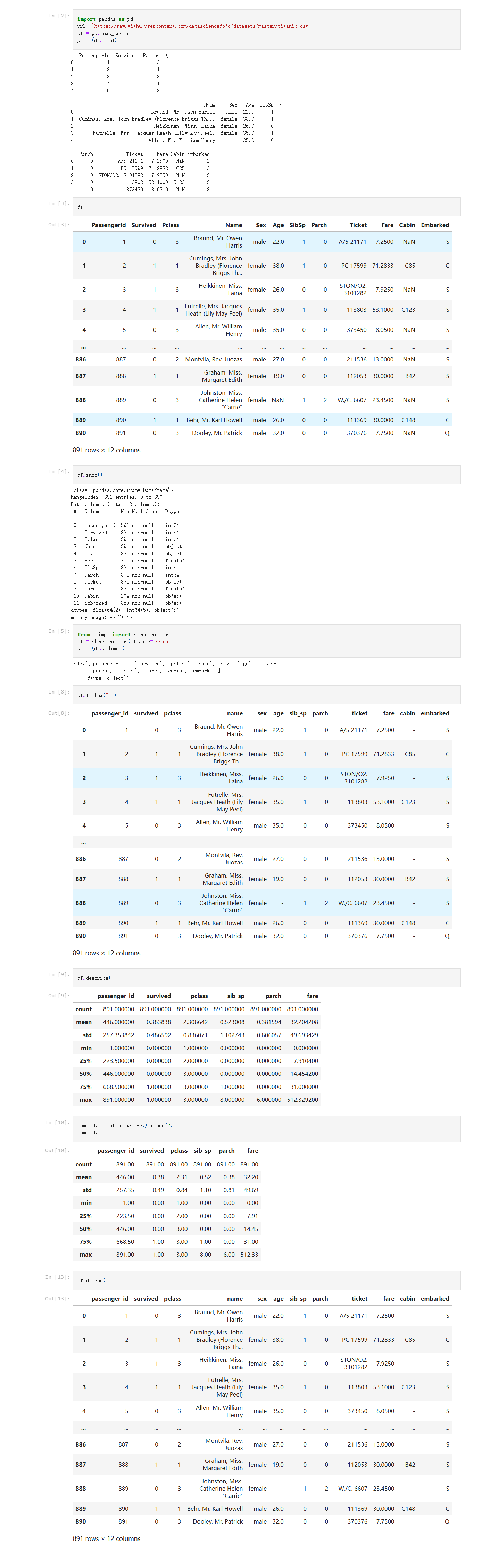
Task: Click the Out[3] output prompt
Action: [x=58, y=225]
